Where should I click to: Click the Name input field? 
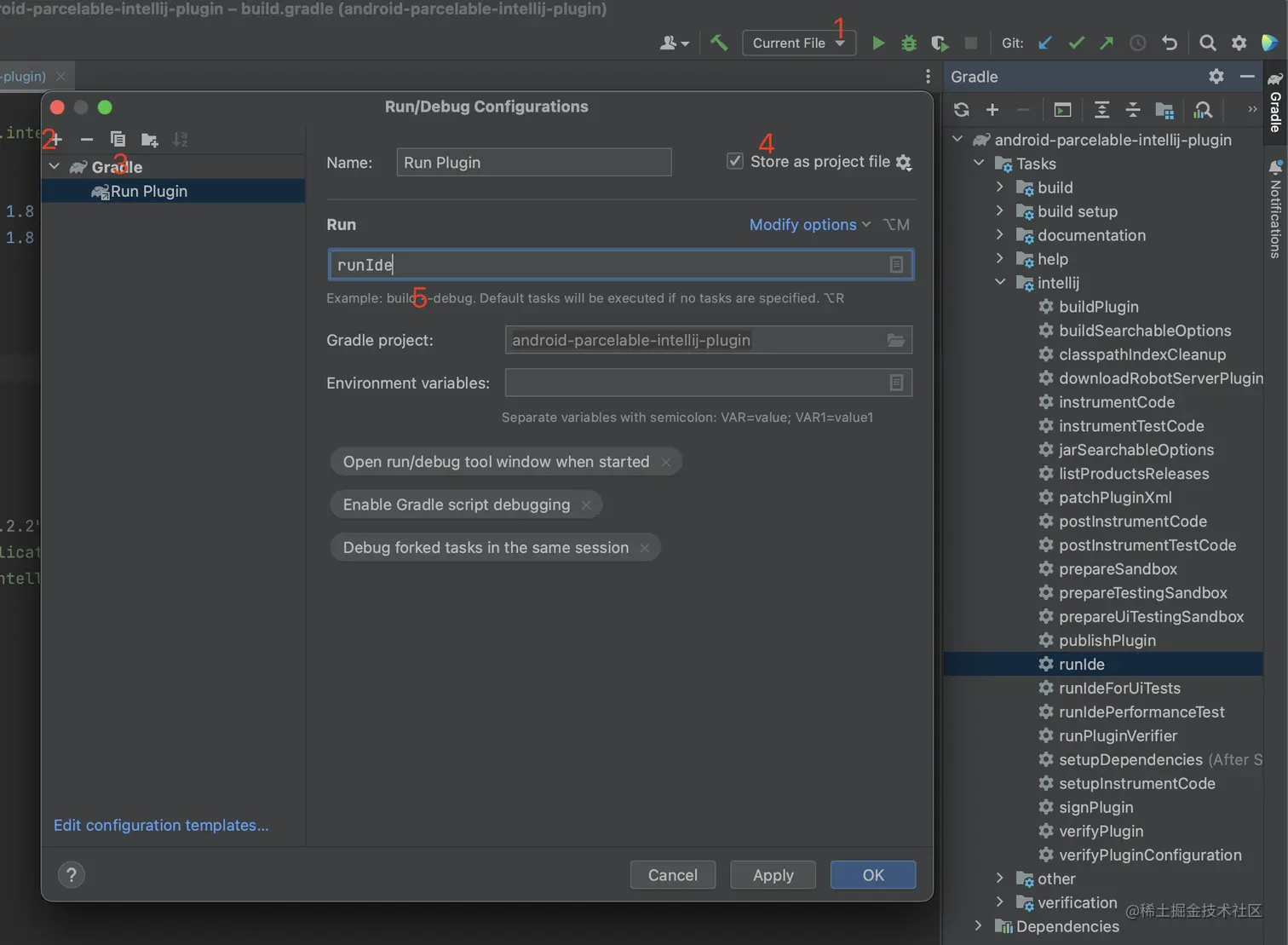[534, 162]
